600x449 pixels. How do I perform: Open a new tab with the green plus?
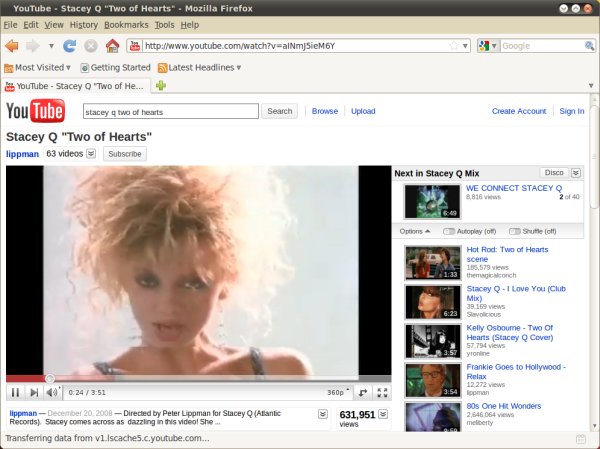[161, 85]
